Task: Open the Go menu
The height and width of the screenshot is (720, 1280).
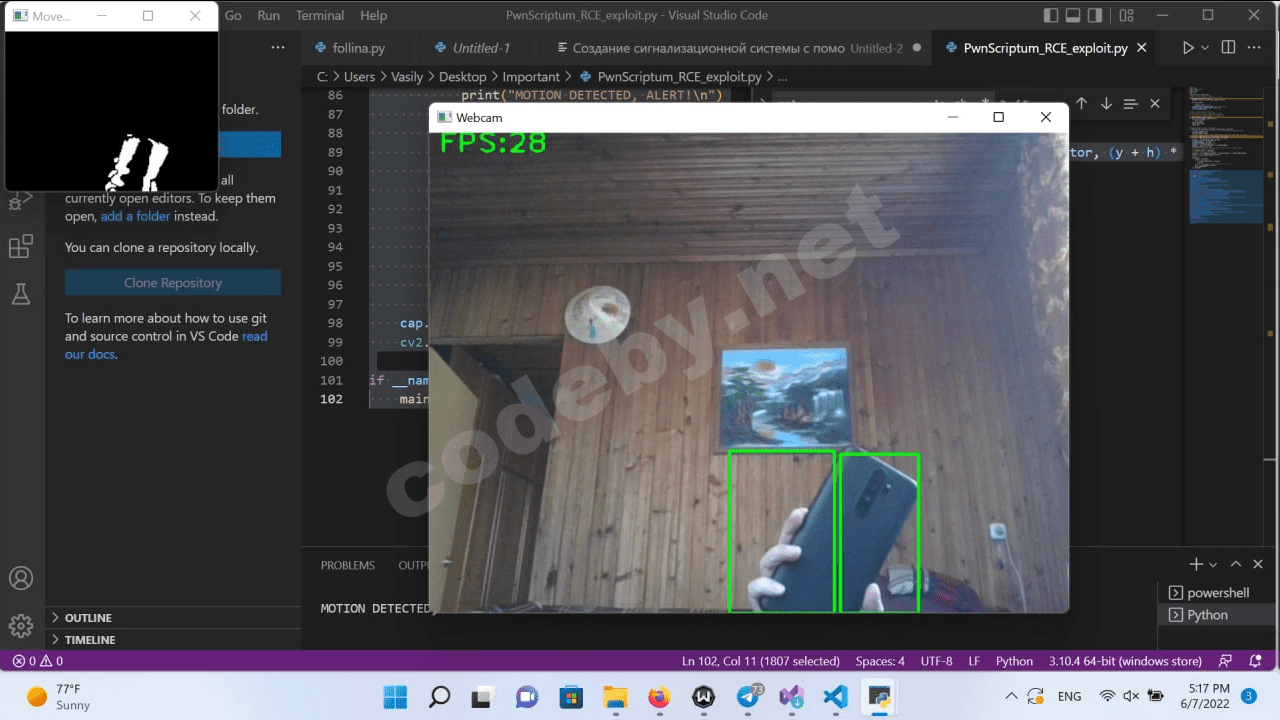Action: point(233,15)
